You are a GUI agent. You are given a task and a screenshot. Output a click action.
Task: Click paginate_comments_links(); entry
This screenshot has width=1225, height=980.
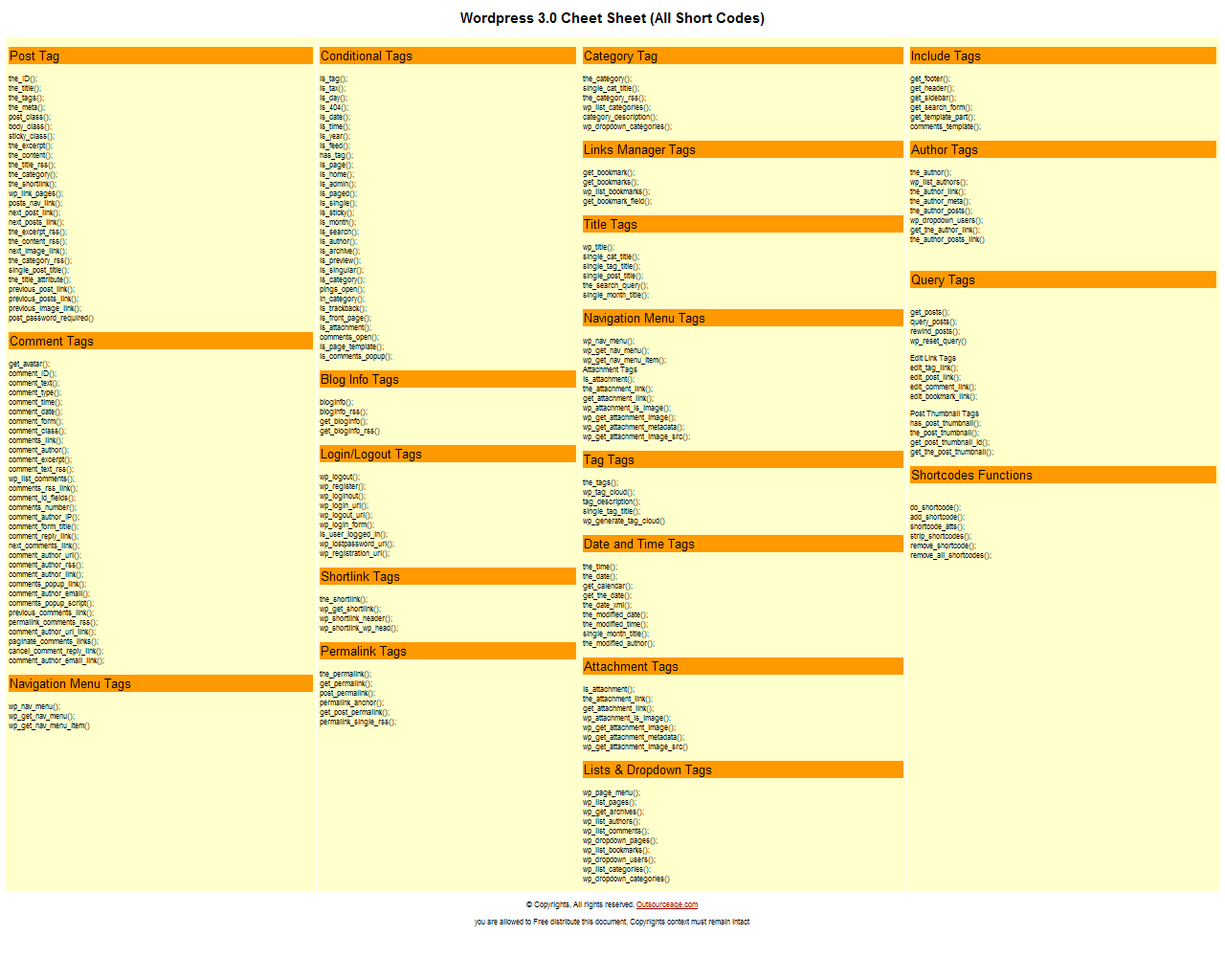pos(54,641)
